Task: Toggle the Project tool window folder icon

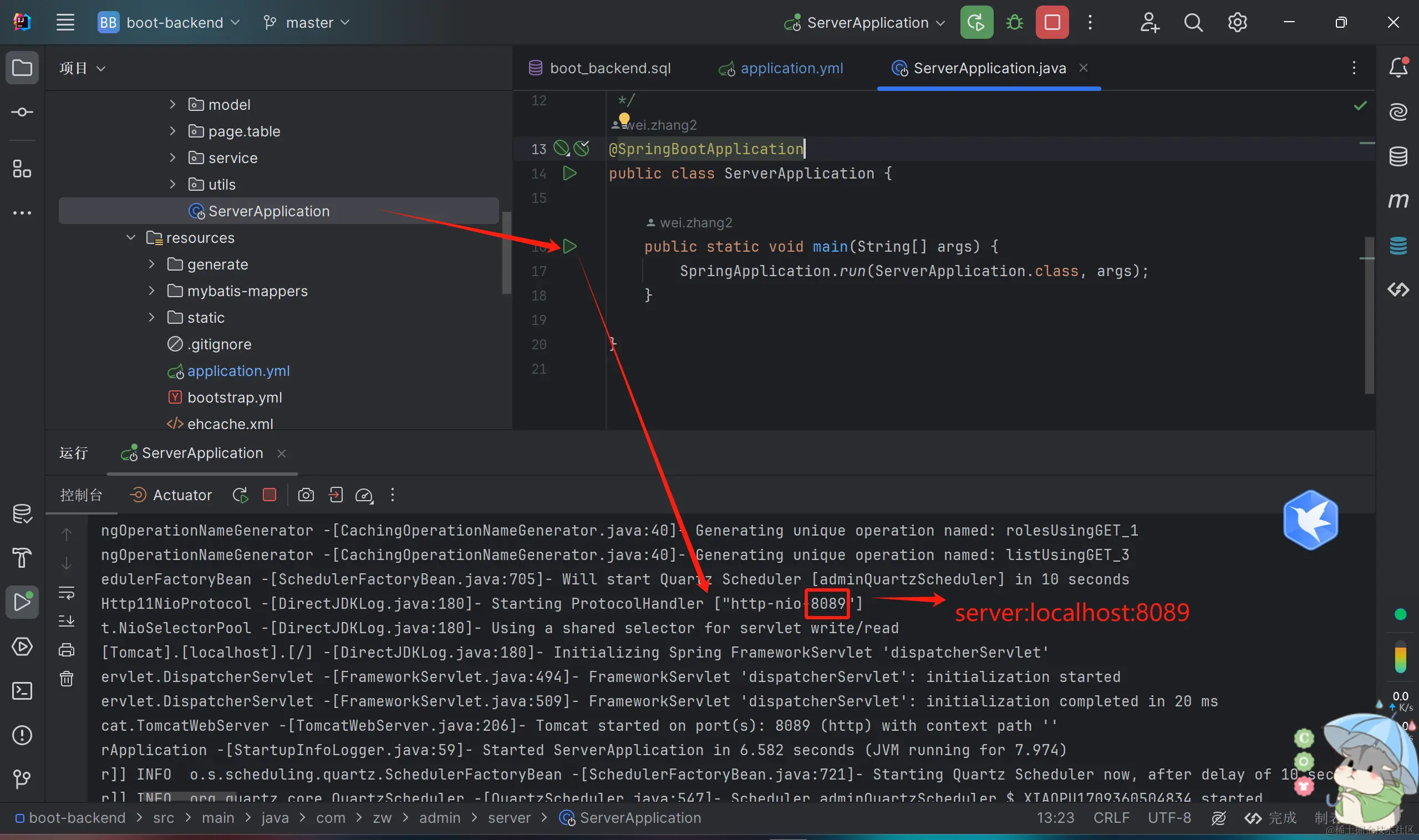Action: coord(22,68)
